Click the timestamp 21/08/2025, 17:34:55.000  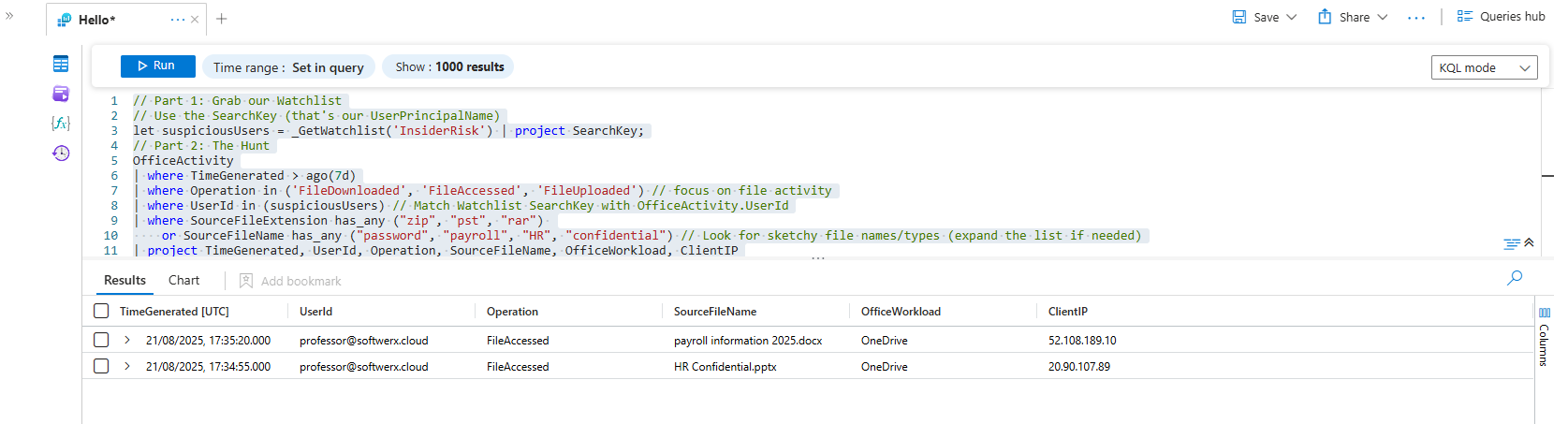tap(208, 367)
